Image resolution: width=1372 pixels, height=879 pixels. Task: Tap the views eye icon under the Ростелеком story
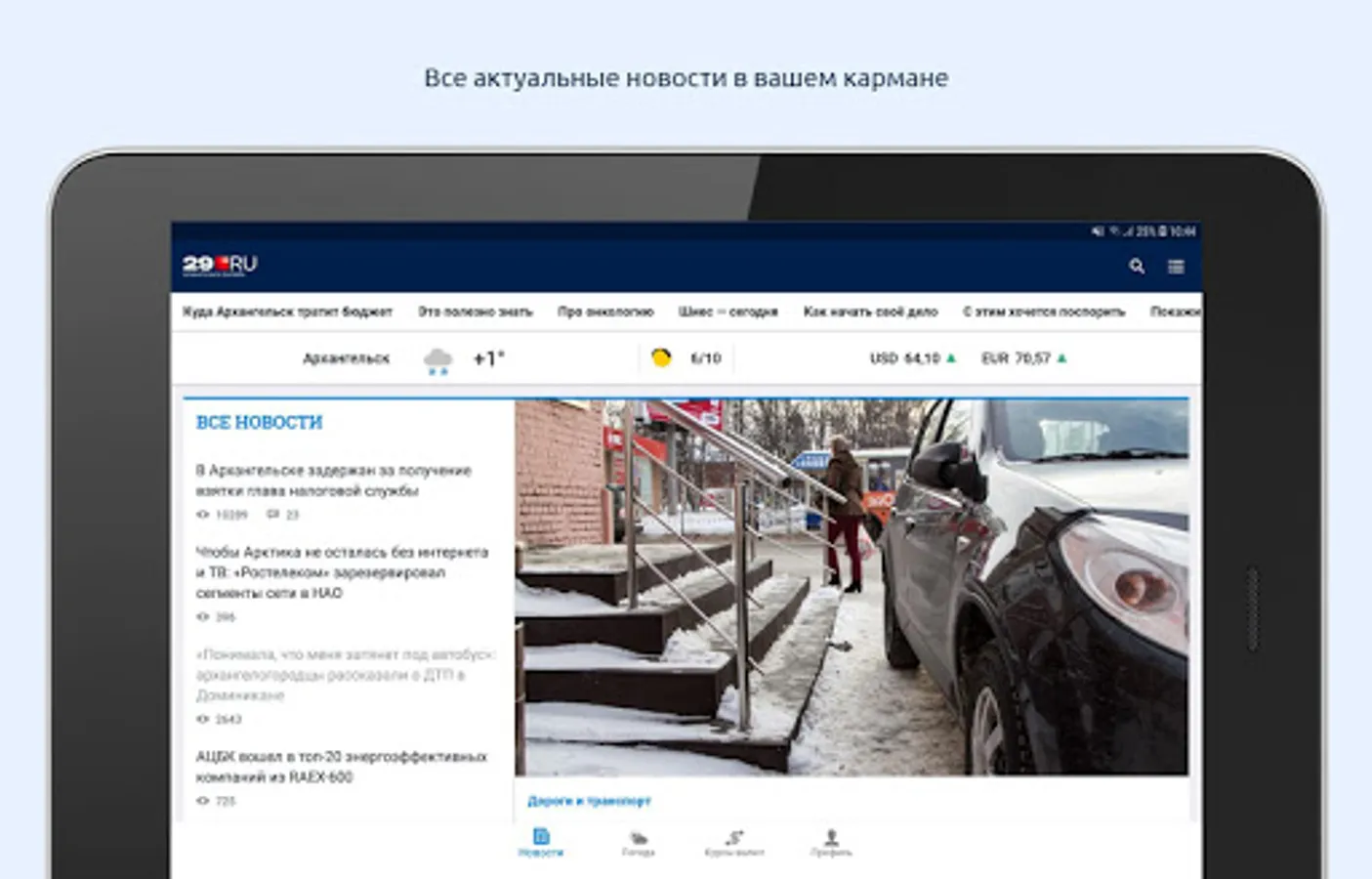point(203,616)
